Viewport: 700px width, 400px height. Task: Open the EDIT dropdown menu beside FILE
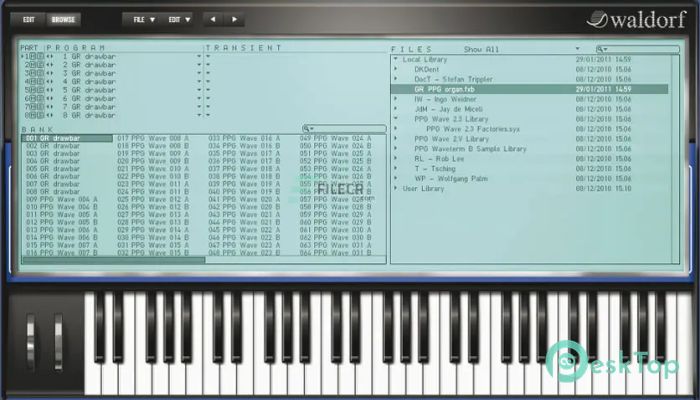[179, 20]
